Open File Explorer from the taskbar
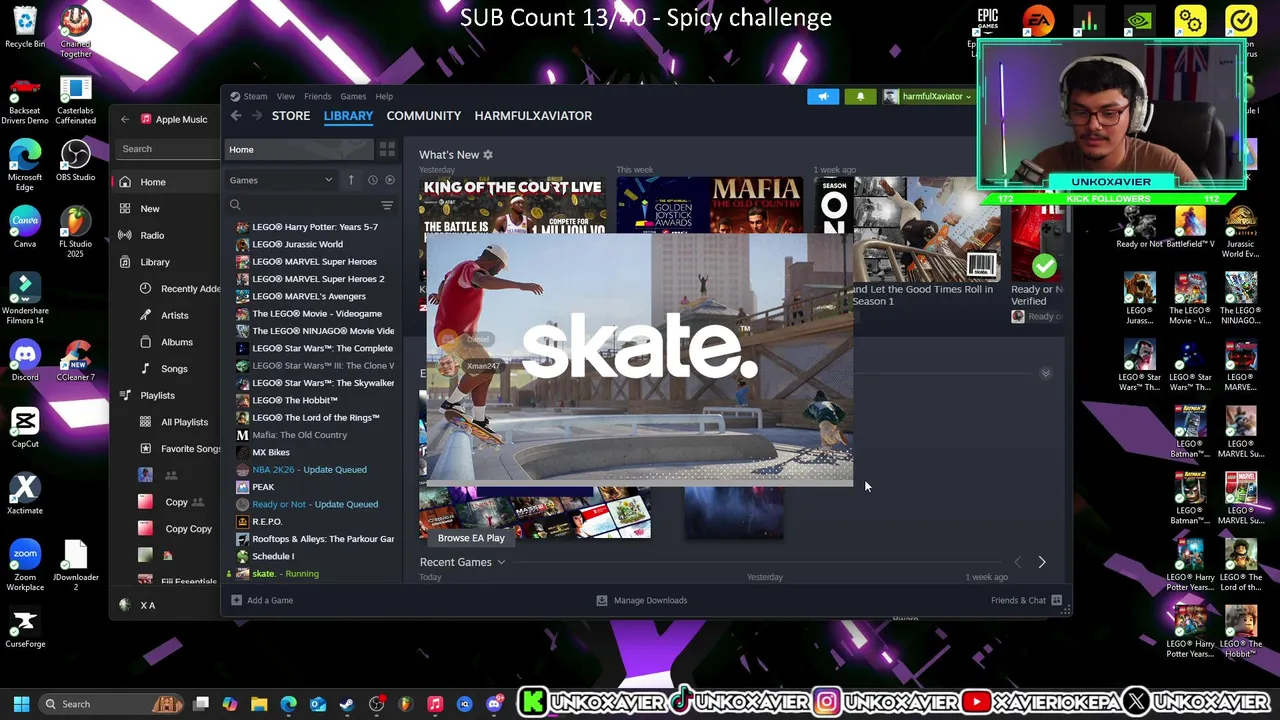The width and height of the screenshot is (1280, 720). tap(259, 704)
